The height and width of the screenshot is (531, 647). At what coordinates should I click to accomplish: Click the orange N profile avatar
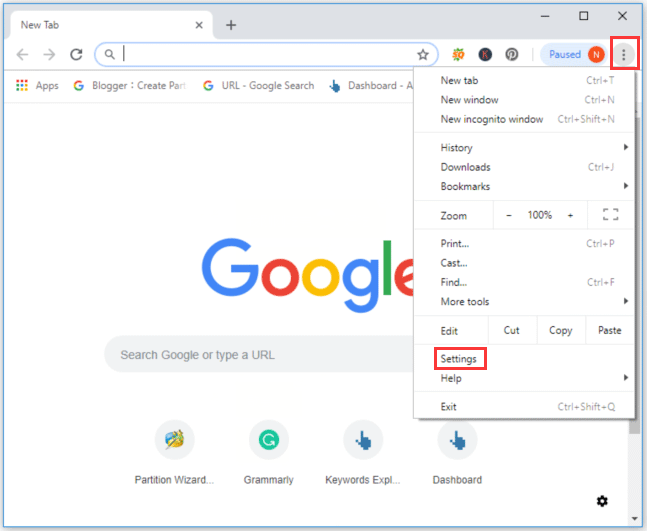click(596, 54)
